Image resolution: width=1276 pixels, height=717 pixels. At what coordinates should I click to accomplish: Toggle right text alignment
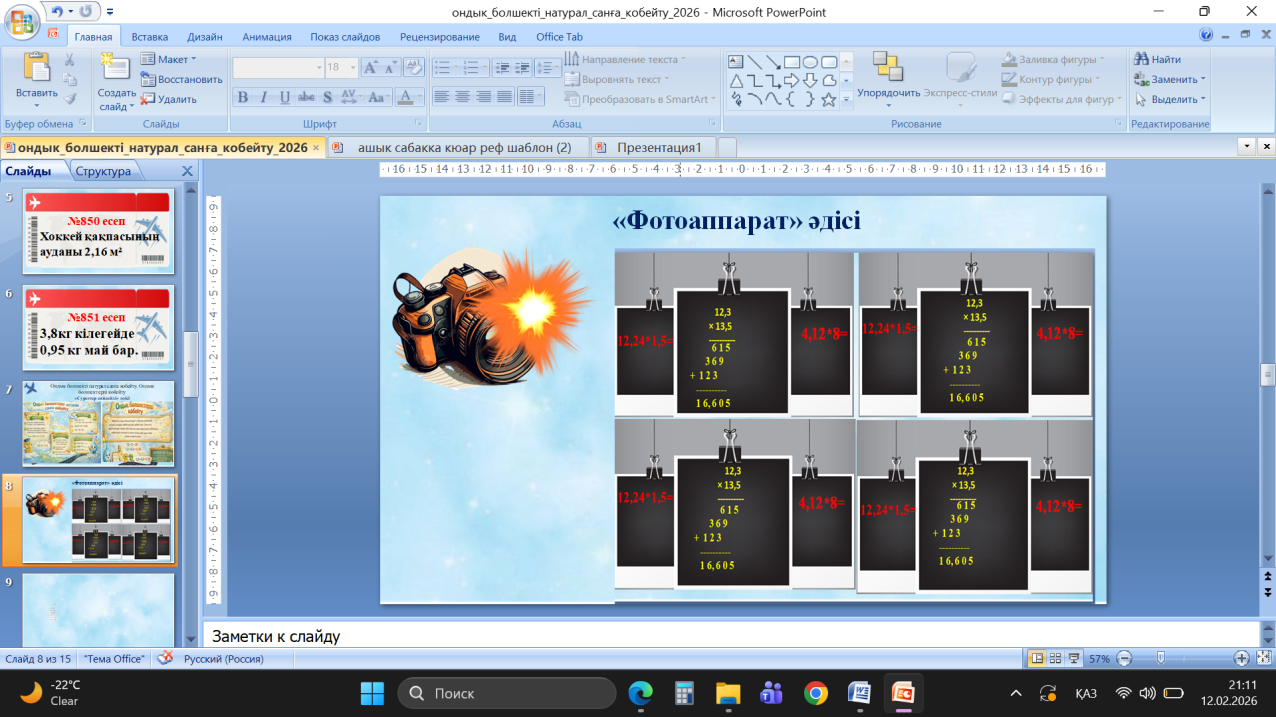click(483, 98)
